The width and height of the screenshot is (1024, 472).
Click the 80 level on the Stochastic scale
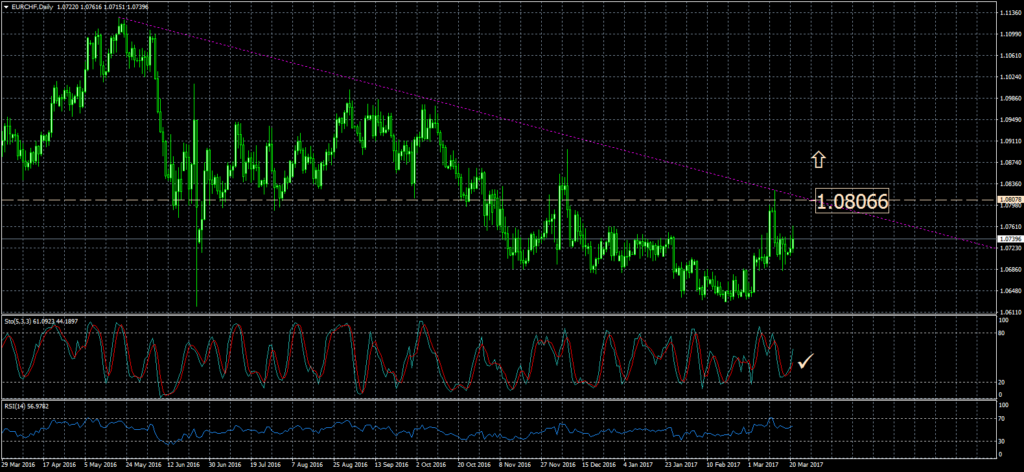pyautogui.click(x=1003, y=336)
